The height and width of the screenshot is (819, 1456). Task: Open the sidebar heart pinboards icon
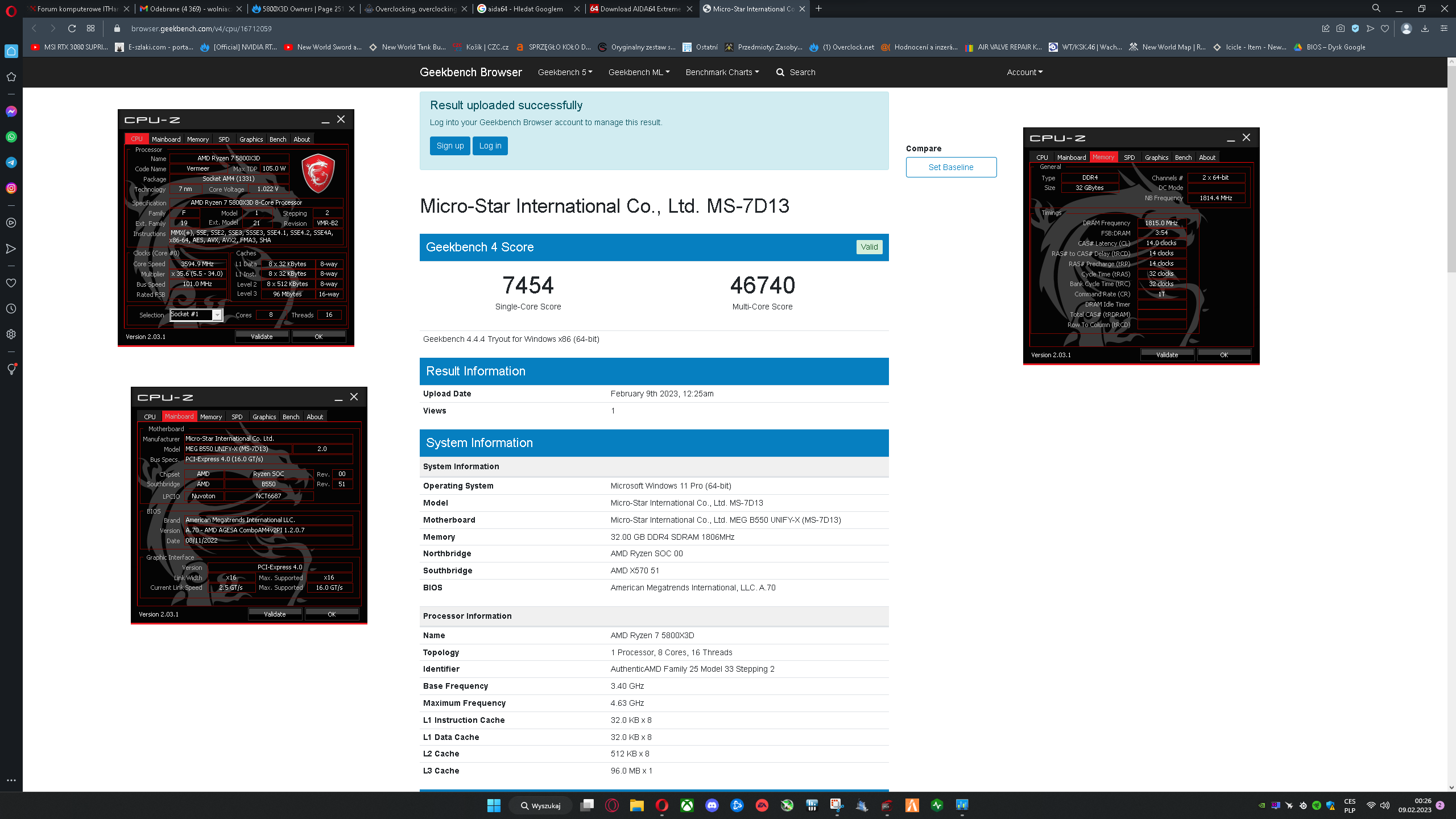tap(11, 283)
